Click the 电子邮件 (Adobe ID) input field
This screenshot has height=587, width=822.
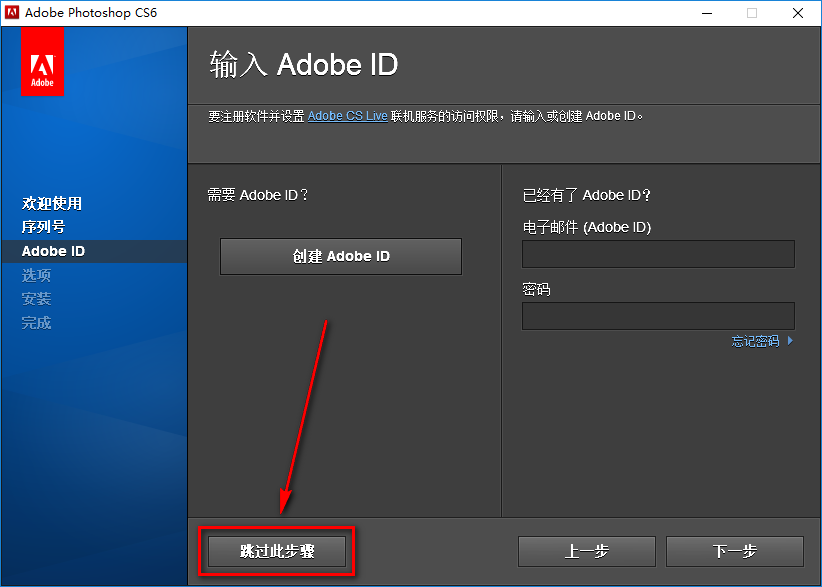pos(657,254)
